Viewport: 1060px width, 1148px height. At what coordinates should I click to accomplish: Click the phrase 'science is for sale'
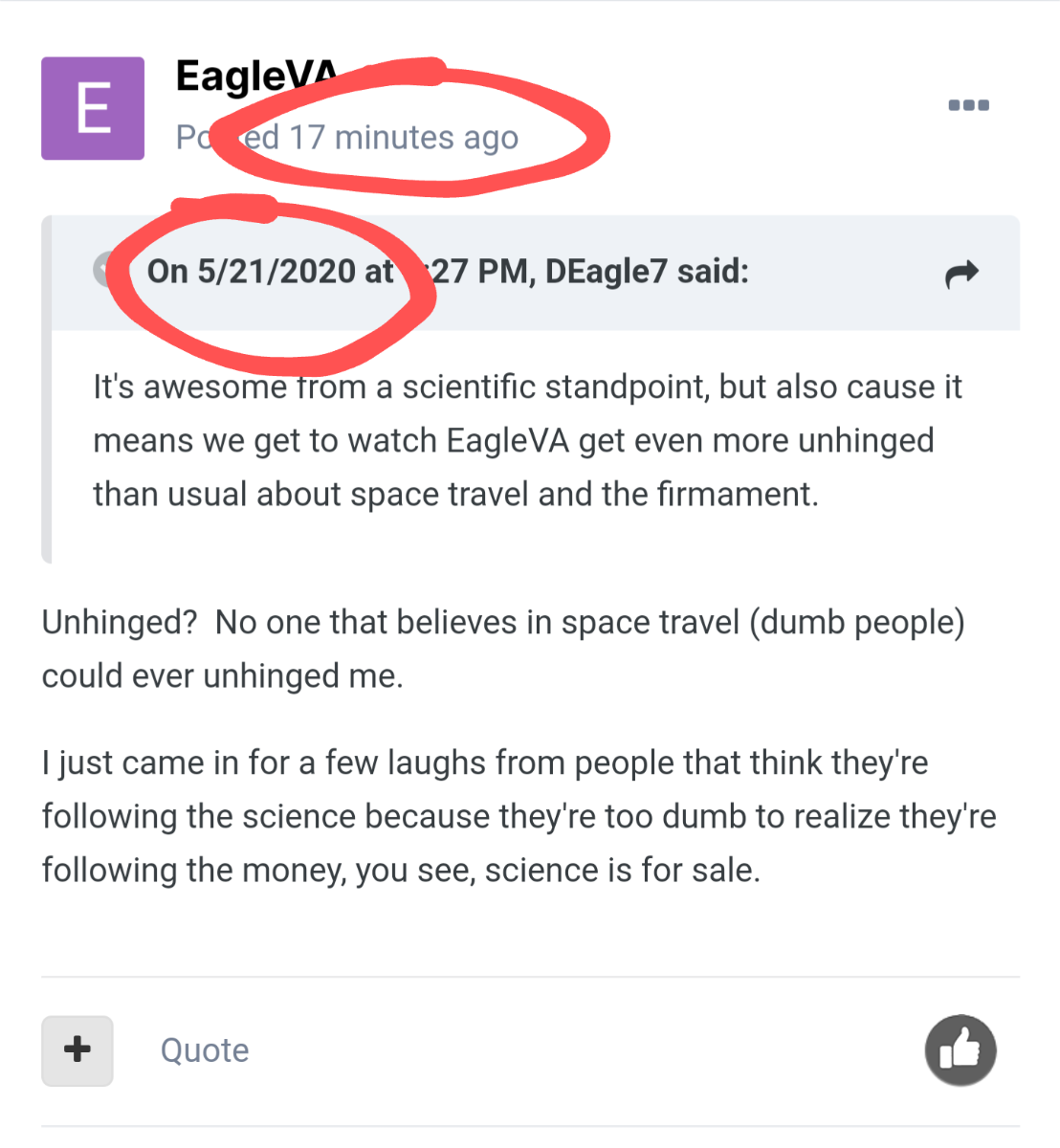(622, 871)
